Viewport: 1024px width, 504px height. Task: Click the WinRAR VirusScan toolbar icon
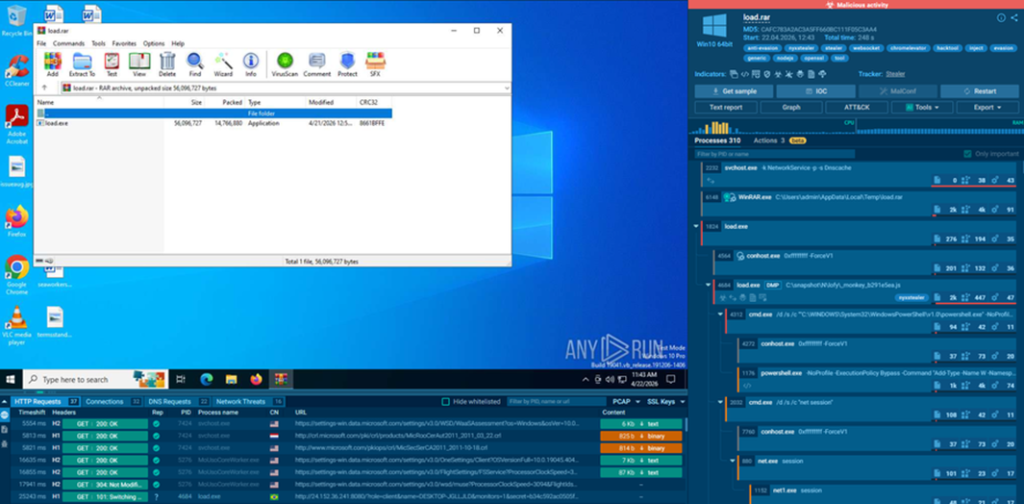point(284,65)
